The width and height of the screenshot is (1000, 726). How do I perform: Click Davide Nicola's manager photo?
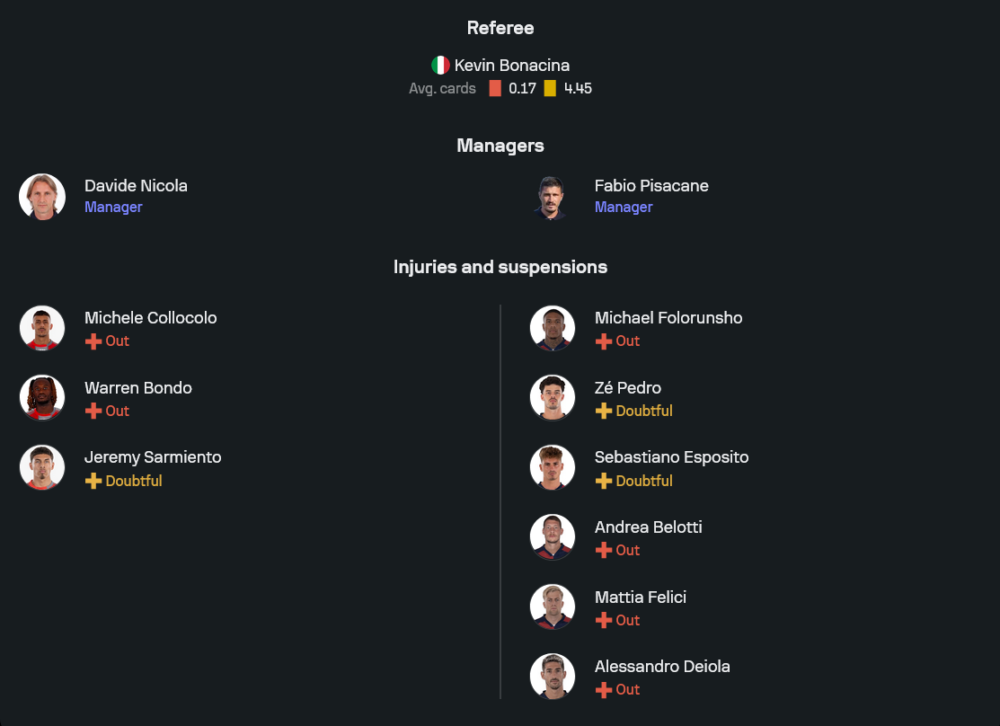[42, 196]
